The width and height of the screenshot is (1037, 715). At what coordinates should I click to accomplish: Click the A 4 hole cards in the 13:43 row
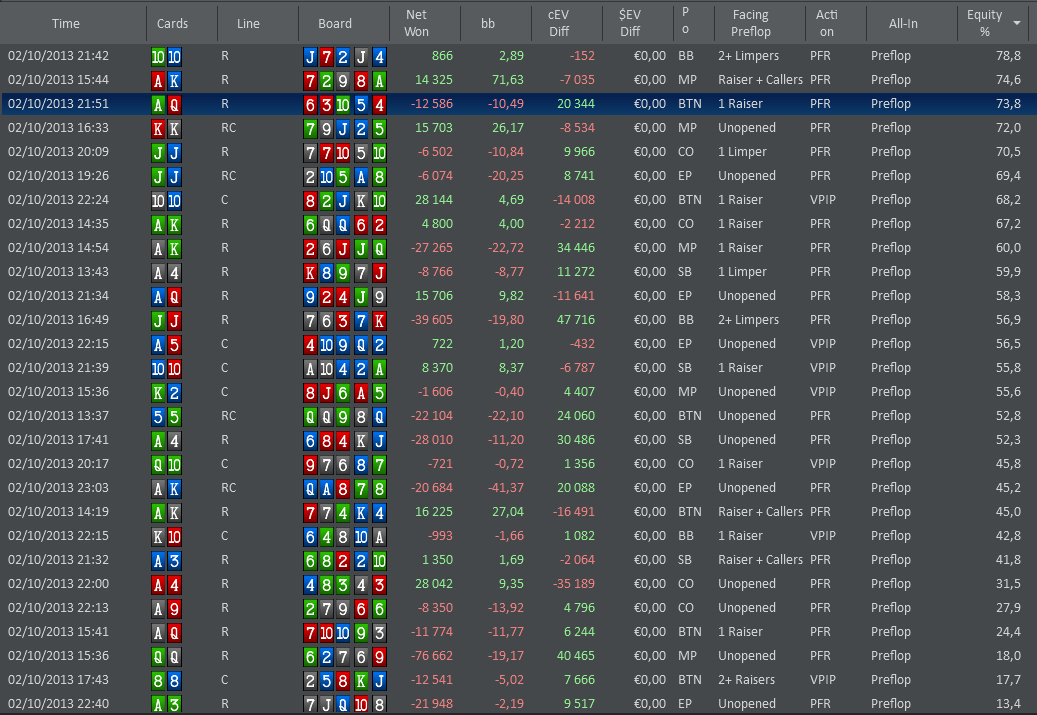(166, 273)
